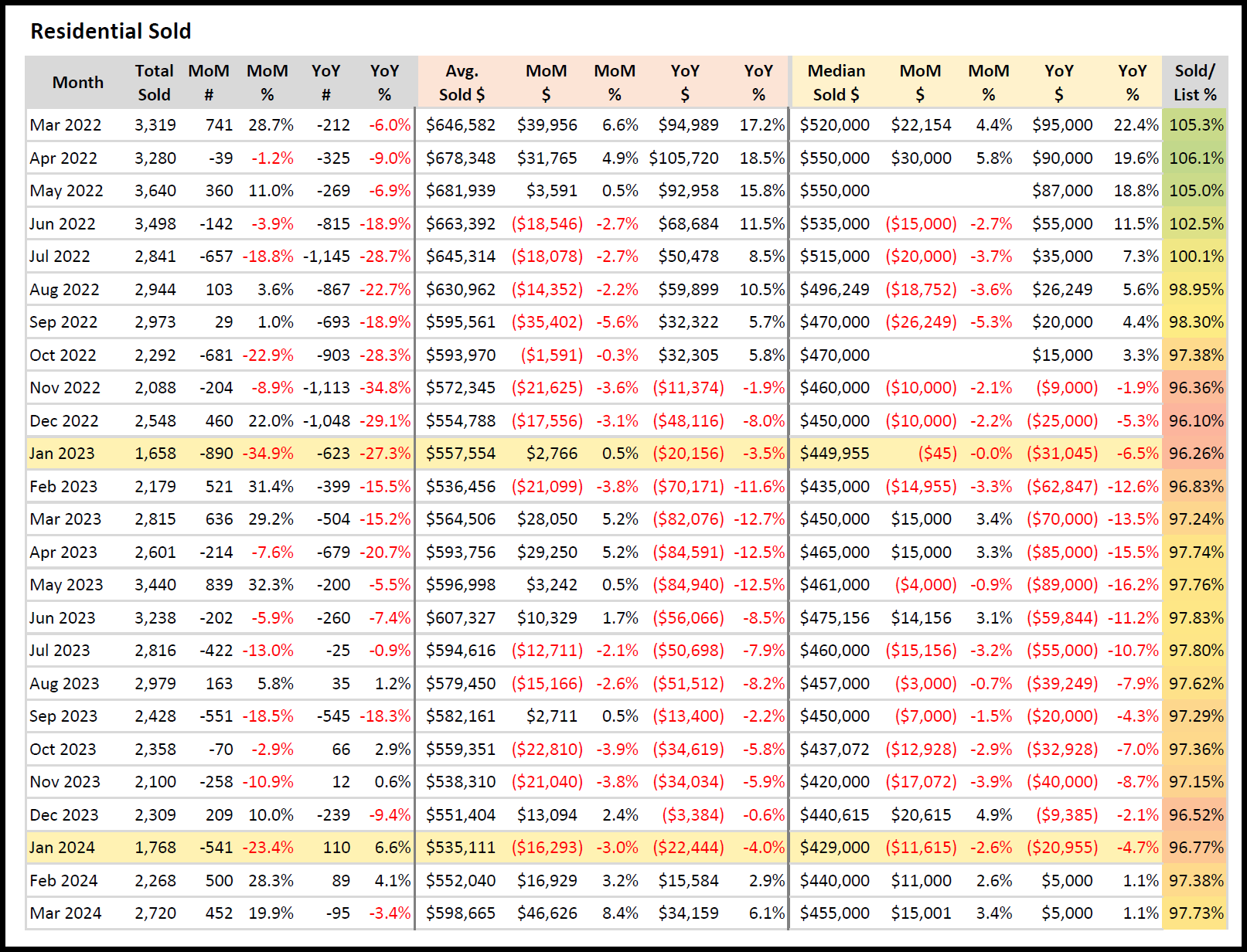Click the Residential Sold title
The image size is (1247, 952).
coord(111,31)
